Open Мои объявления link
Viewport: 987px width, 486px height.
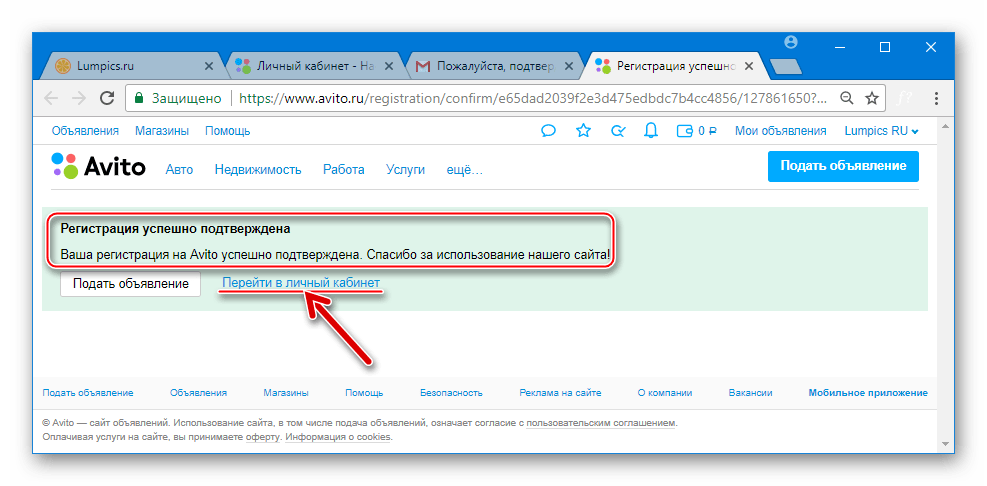click(781, 131)
